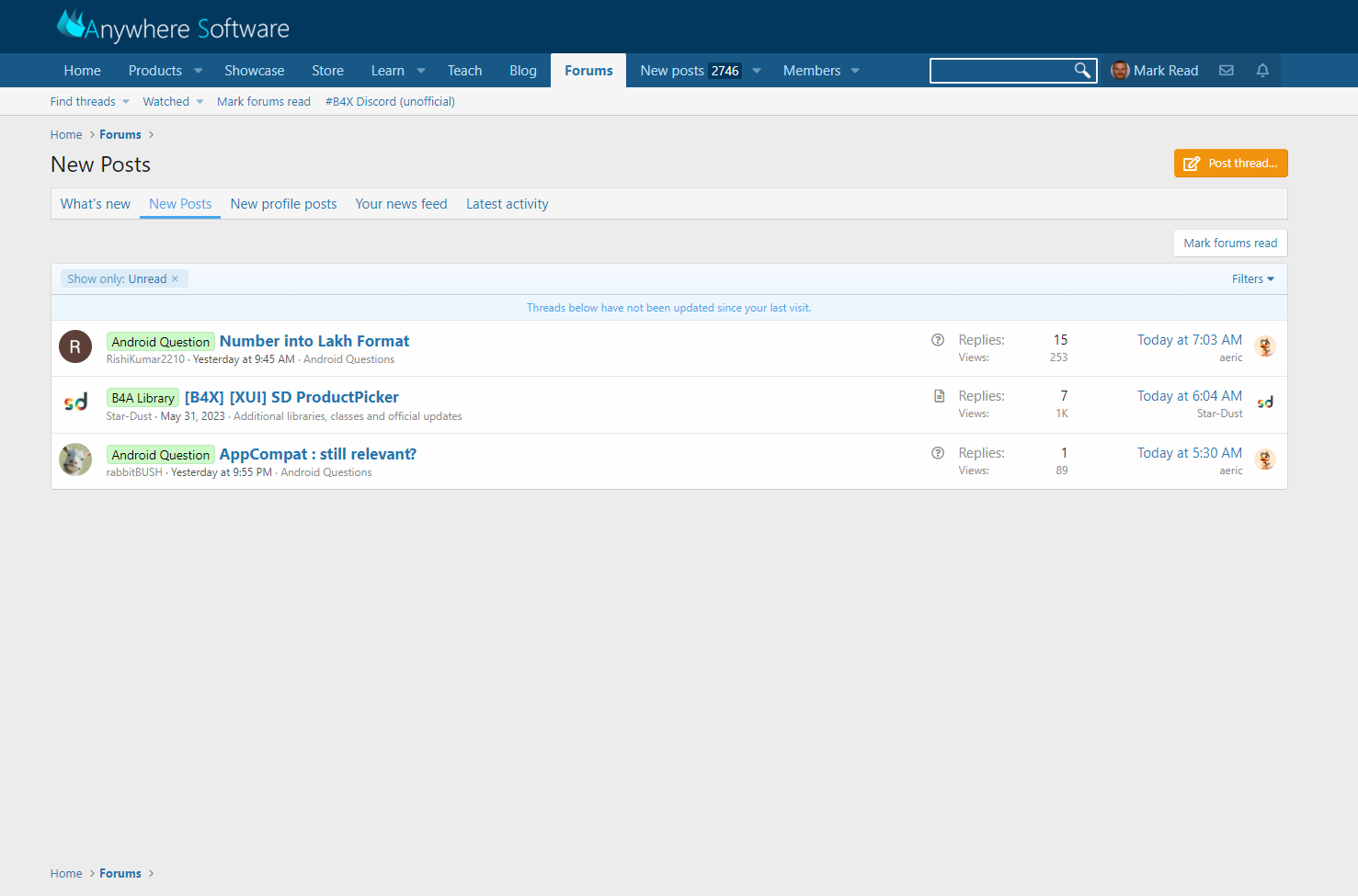The image size is (1358, 896).
Task: Click Star-Dust's last-poster avatar on ProductPicker row
Action: point(1265,403)
